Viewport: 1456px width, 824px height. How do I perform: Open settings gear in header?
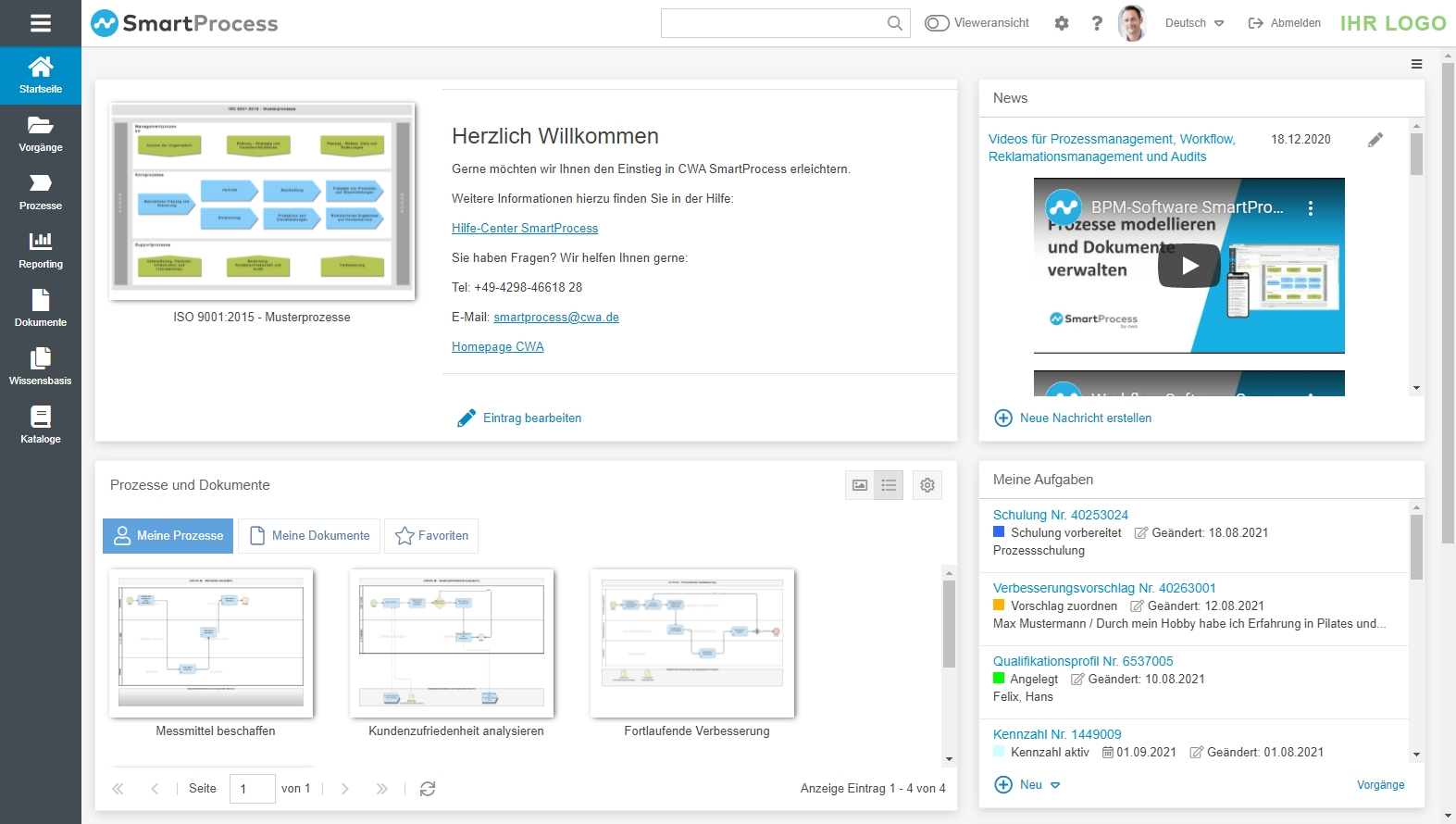[x=1062, y=23]
